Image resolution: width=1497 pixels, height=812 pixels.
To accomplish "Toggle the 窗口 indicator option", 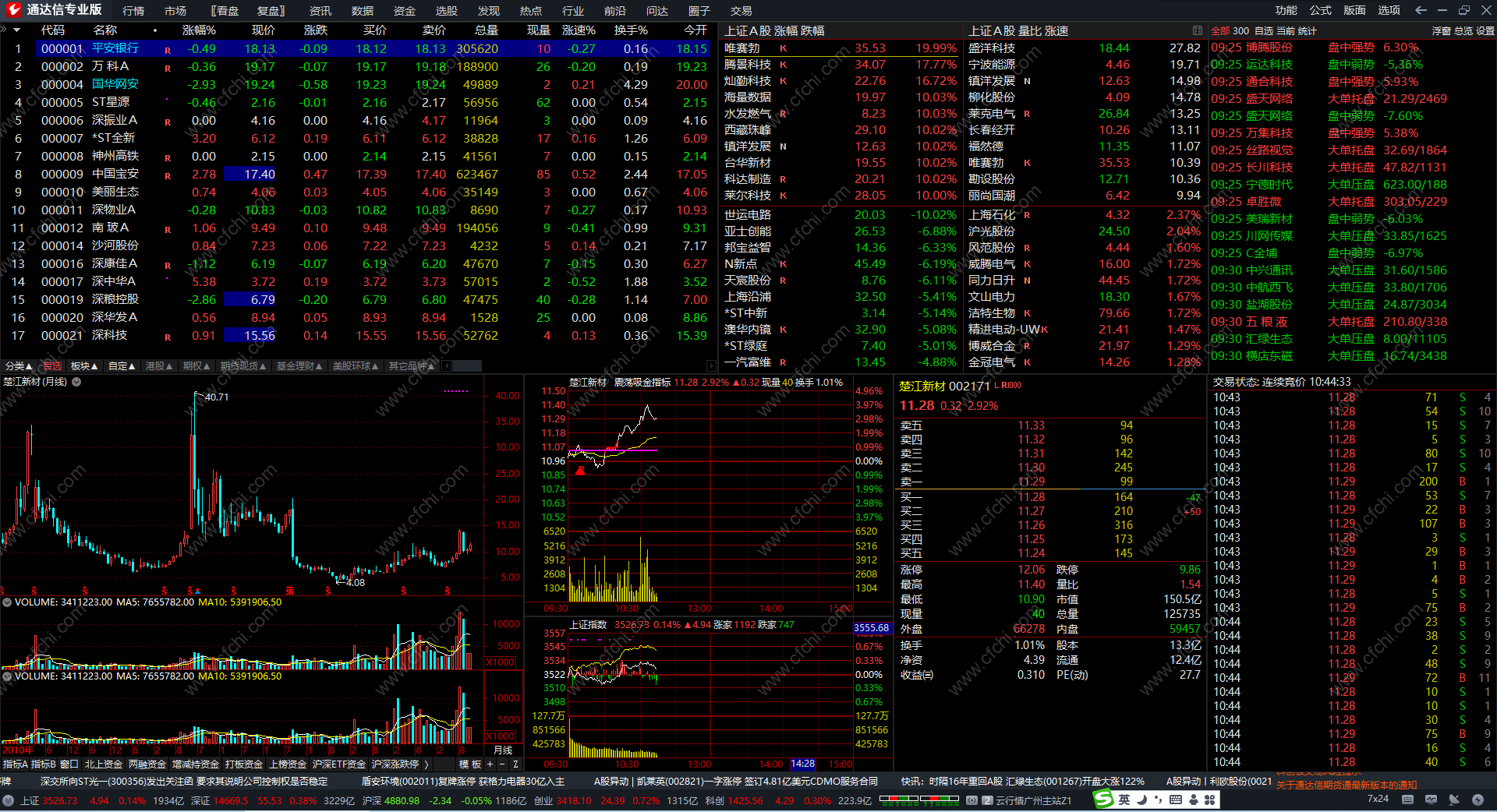I will pyautogui.click(x=69, y=764).
